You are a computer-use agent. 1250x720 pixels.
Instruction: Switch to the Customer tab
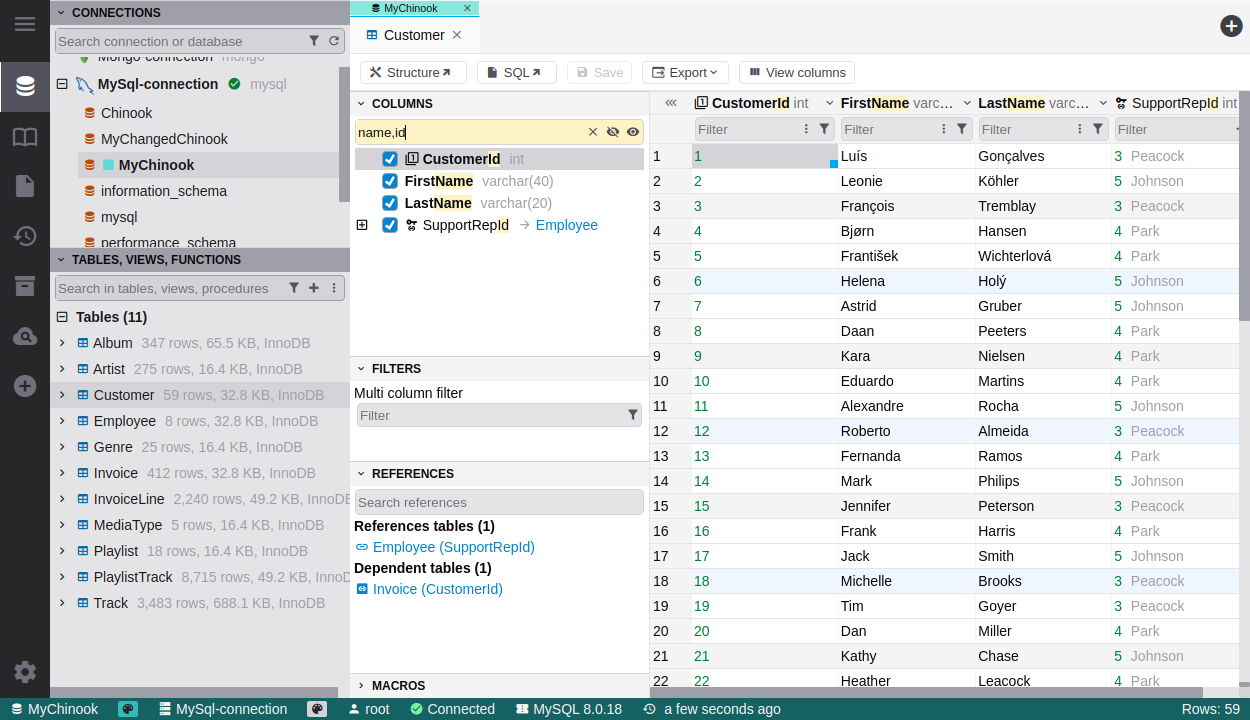(x=413, y=35)
